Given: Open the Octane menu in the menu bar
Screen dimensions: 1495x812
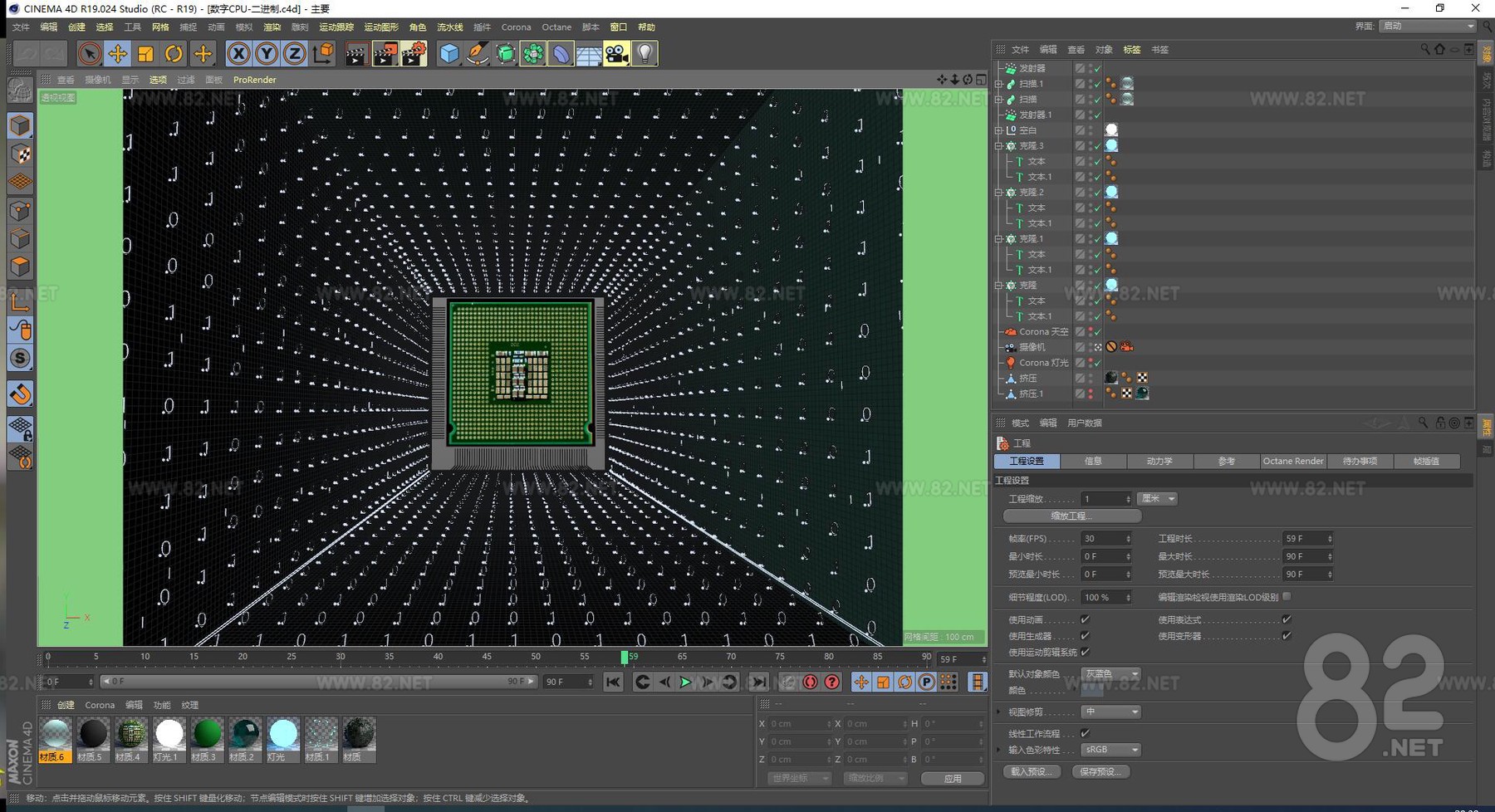Looking at the screenshot, I should pos(556,27).
